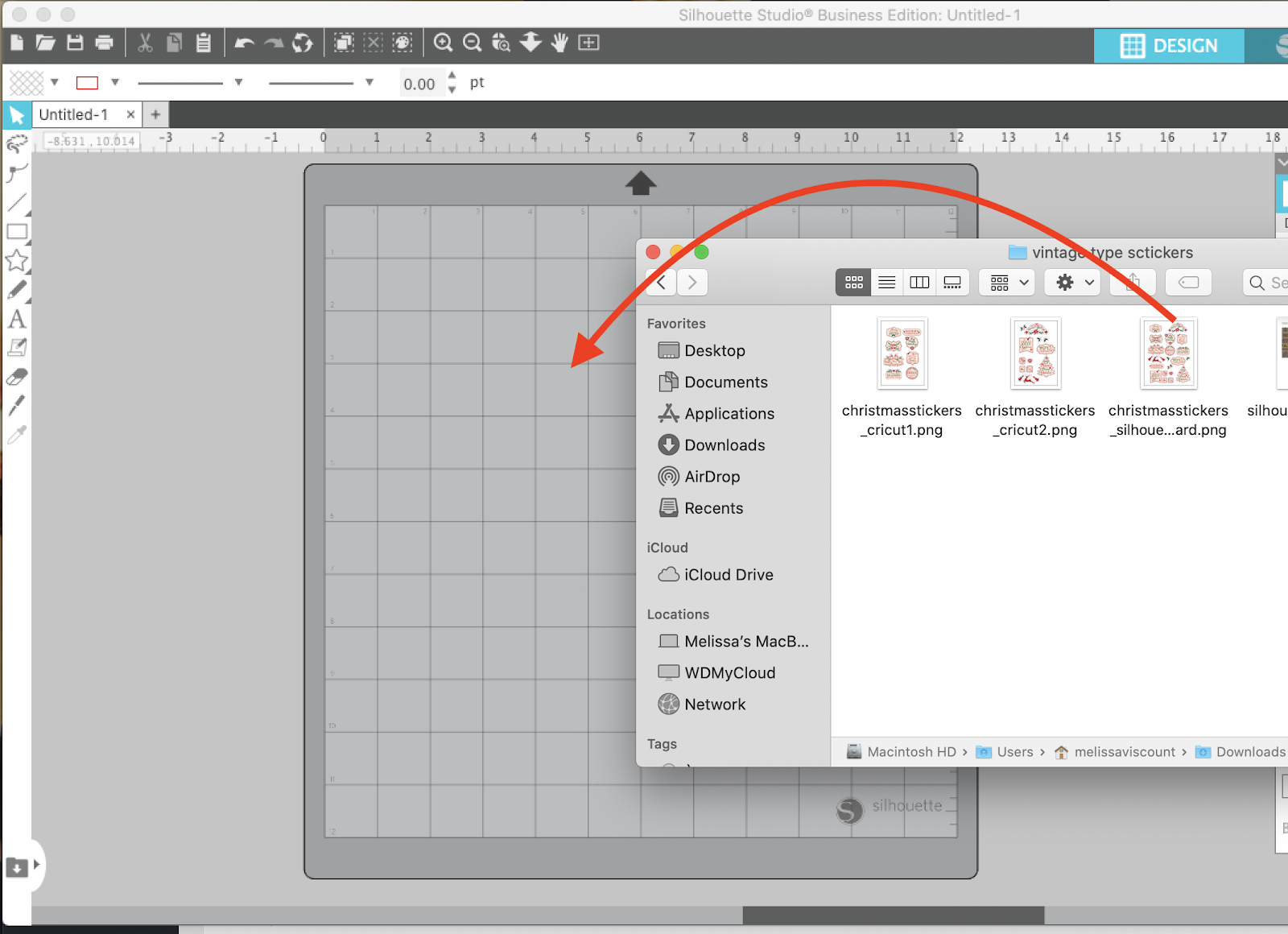
Task: Open Documents in the Finder sidebar
Action: (713, 382)
